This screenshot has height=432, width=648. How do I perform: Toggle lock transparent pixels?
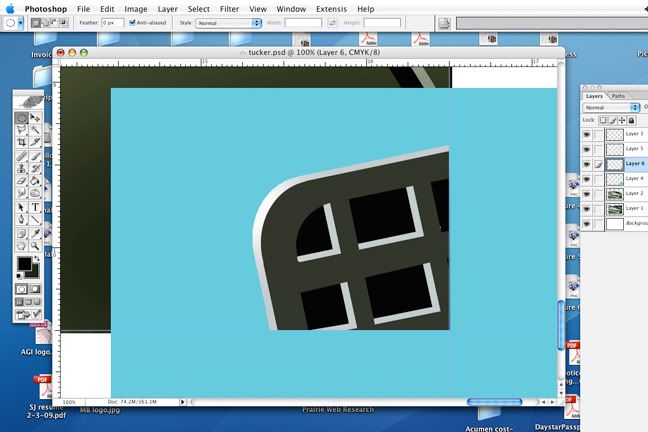pos(603,120)
